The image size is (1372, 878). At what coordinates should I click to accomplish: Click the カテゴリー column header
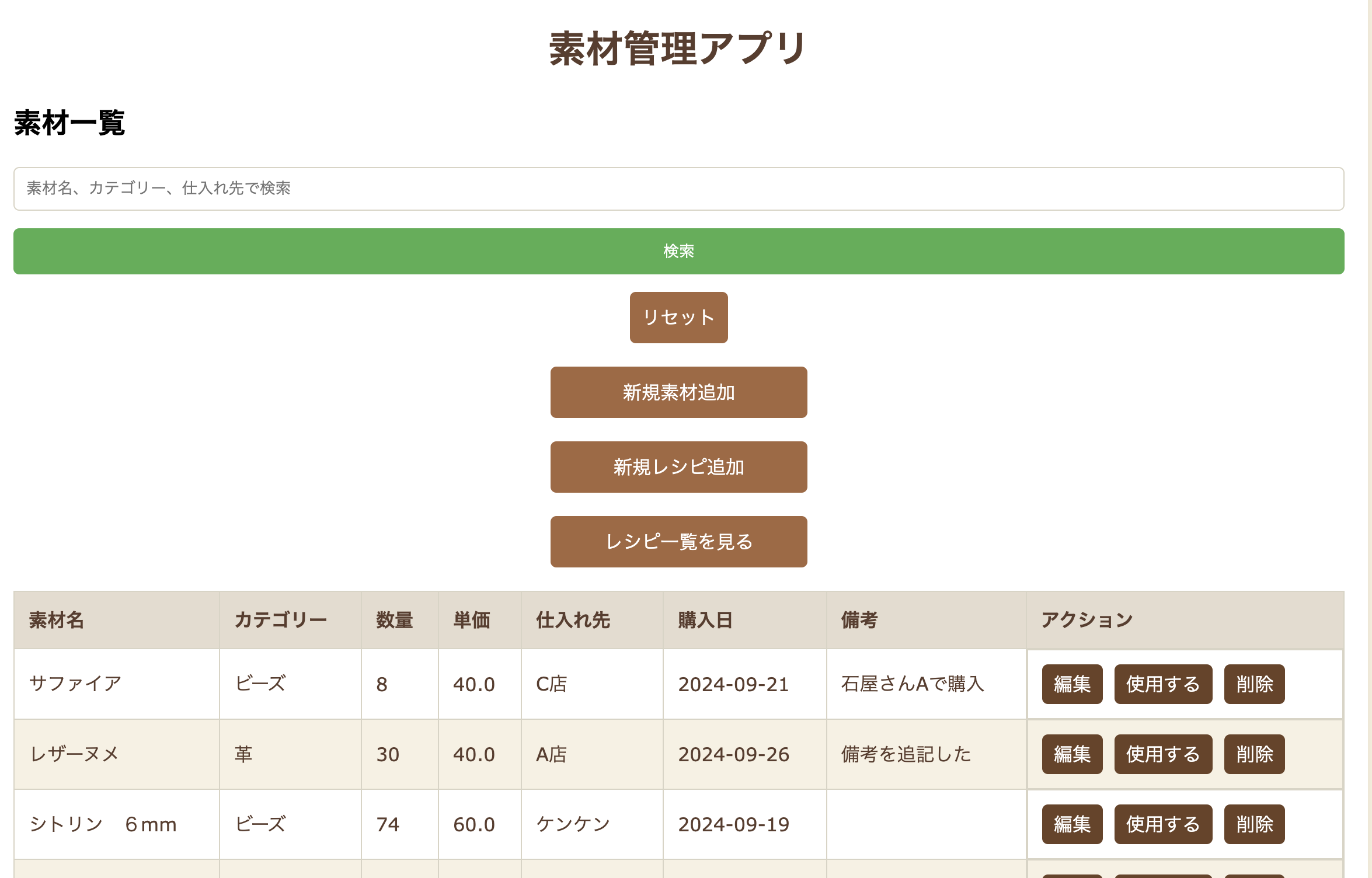tap(280, 620)
